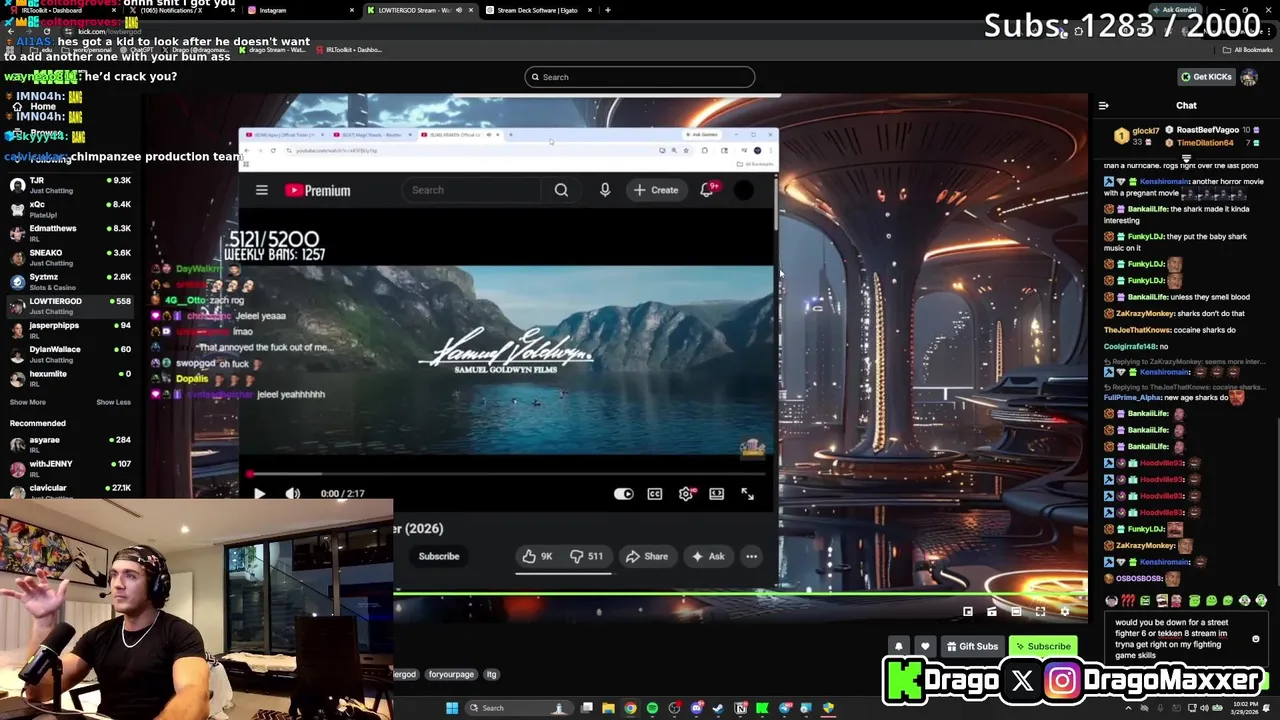Open the foryourpage tag
1280x720 pixels.
point(451,674)
